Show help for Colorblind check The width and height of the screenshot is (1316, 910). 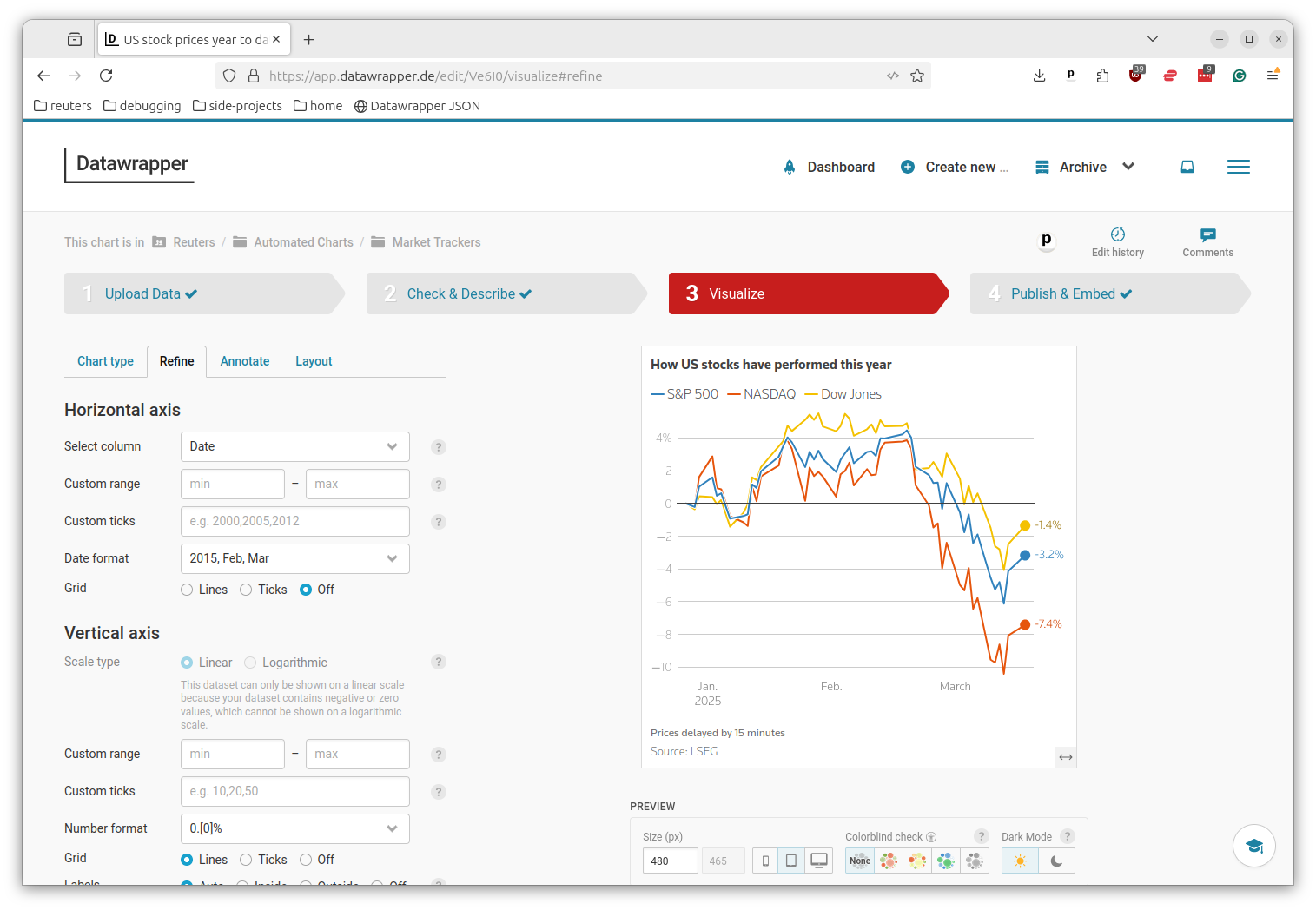tap(982, 836)
